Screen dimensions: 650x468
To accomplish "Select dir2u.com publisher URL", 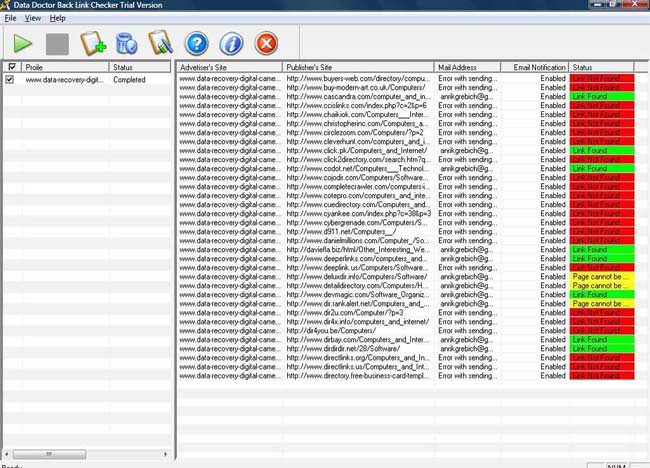I will point(345,313).
